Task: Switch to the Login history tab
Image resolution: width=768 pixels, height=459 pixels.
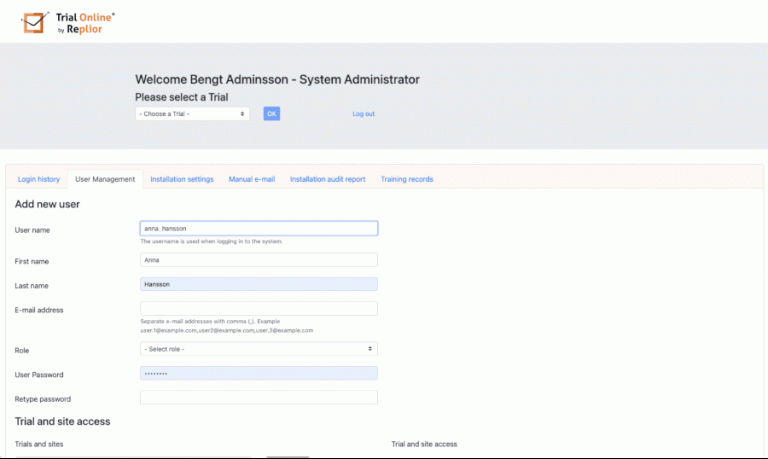Action: [x=39, y=179]
